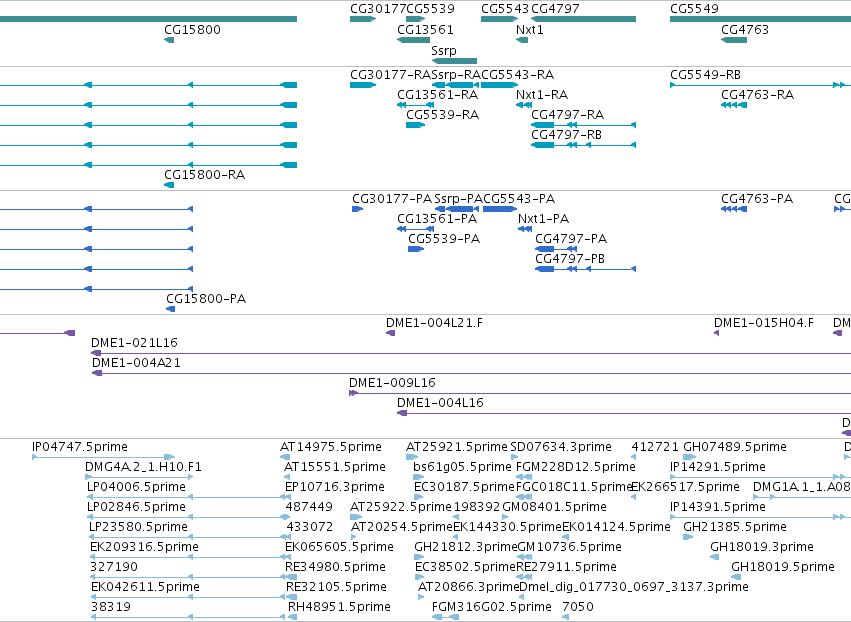This screenshot has height=622, width=851.
Task: Open the Ssrp gene label
Action: tap(444, 50)
